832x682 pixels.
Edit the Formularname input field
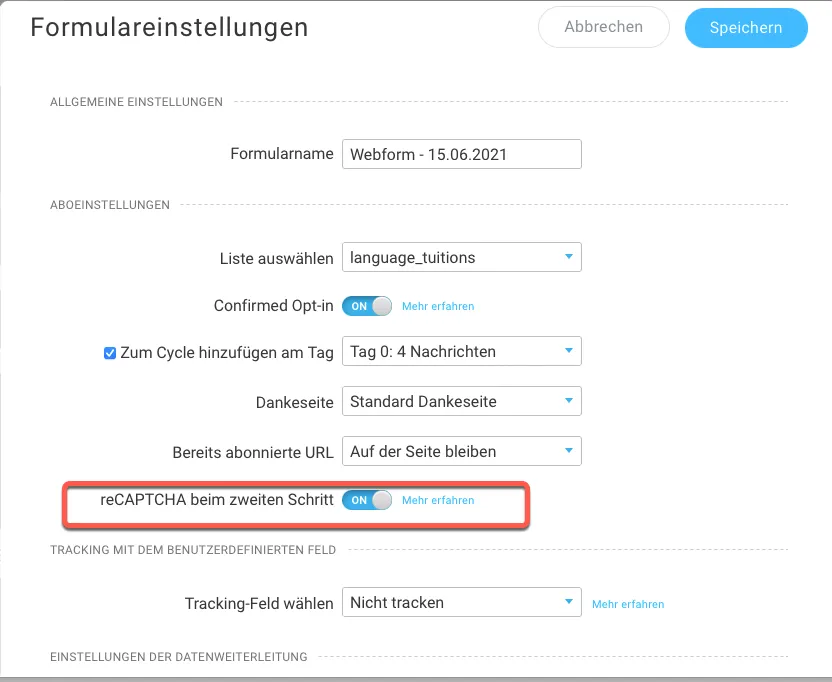pyautogui.click(x=462, y=154)
